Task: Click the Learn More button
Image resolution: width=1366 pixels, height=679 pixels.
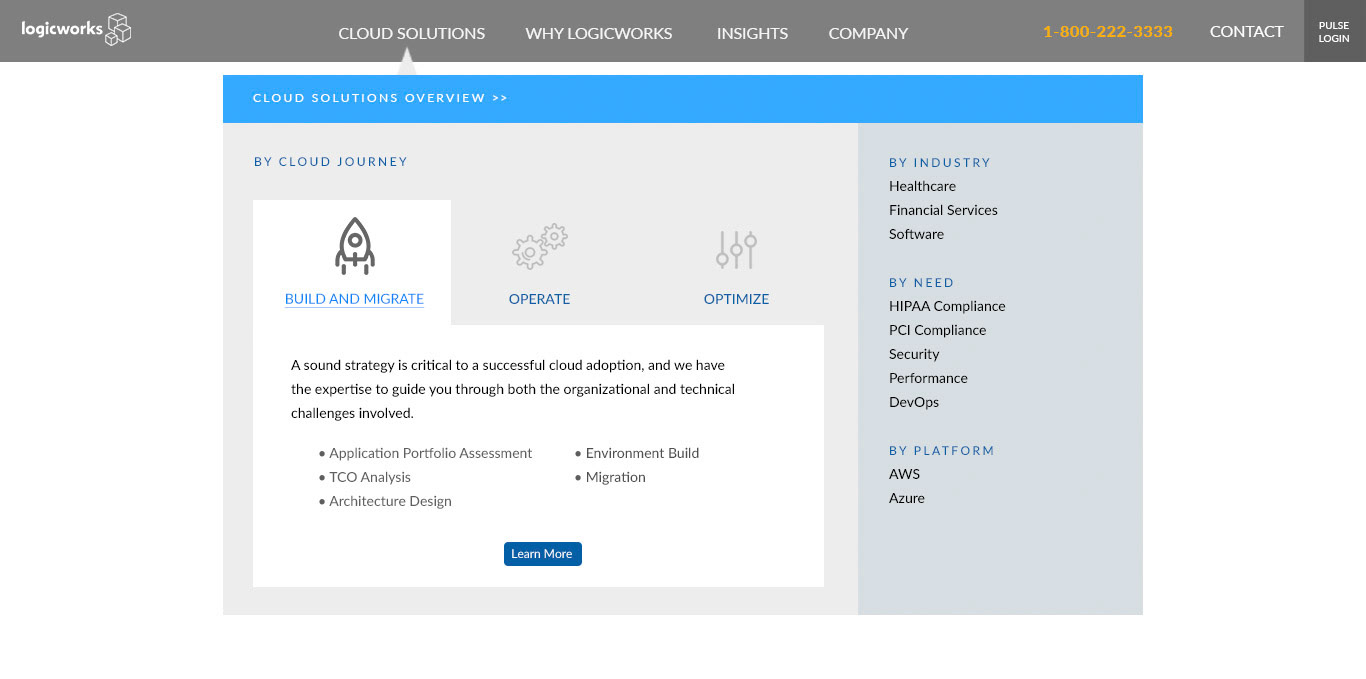Action: tap(542, 554)
